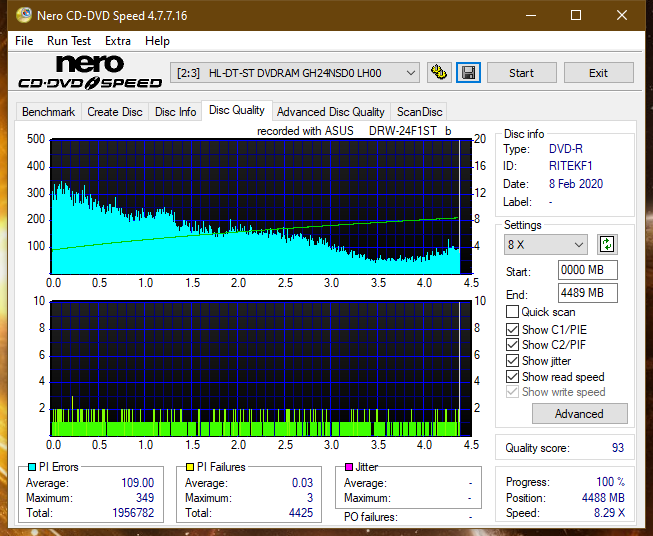Click the yellow PI Failures legend swatch
Image resolution: width=653 pixels, height=536 pixels.
pyautogui.click(x=190, y=467)
